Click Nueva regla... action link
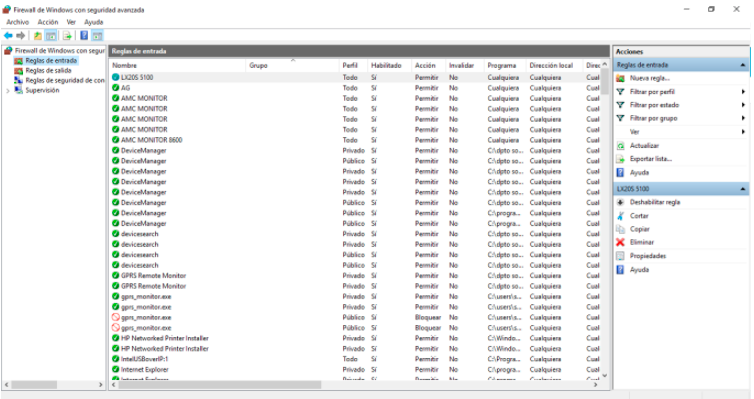 pyautogui.click(x=650, y=78)
